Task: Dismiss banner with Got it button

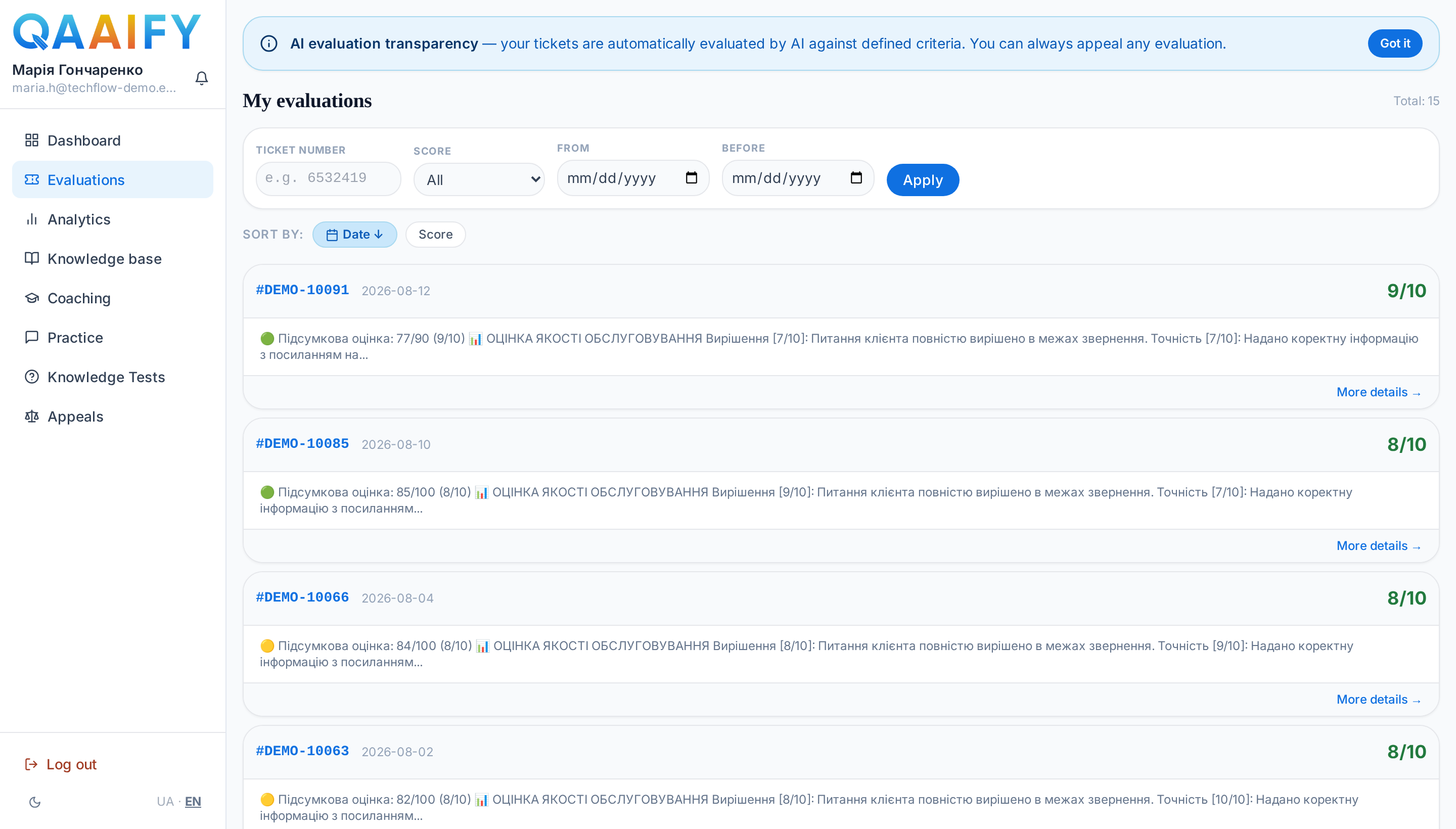Action: [1394, 43]
